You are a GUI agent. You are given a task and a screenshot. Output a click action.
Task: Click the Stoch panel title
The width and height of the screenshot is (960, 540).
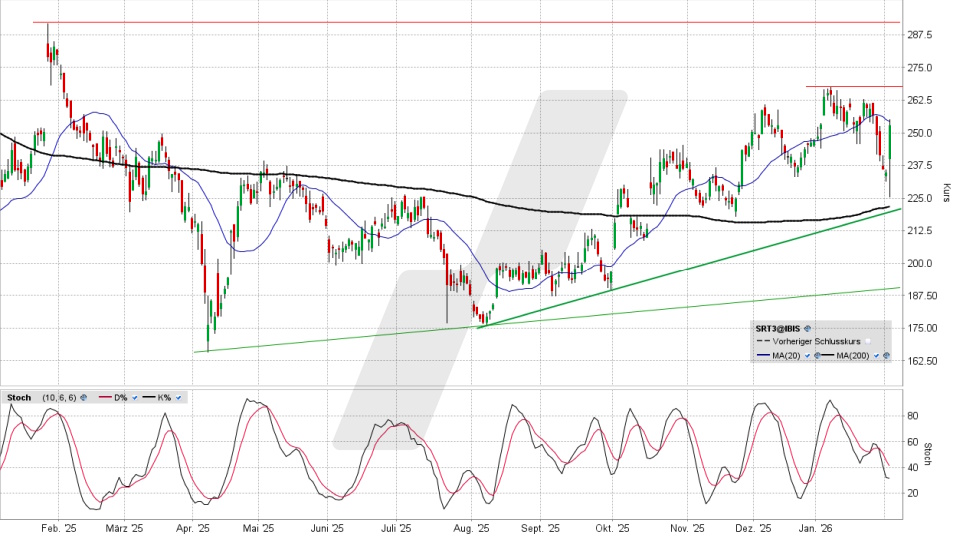click(x=19, y=398)
